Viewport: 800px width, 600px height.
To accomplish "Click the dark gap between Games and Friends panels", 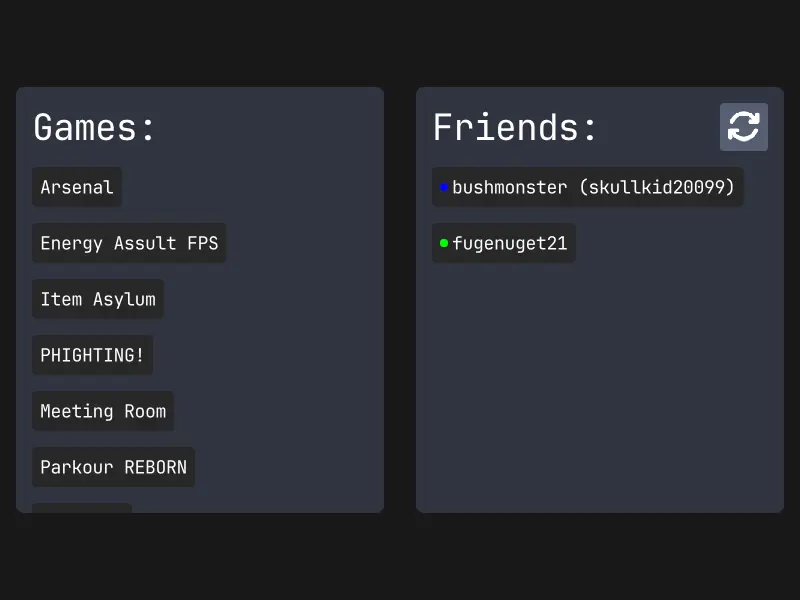I will tap(400, 300).
